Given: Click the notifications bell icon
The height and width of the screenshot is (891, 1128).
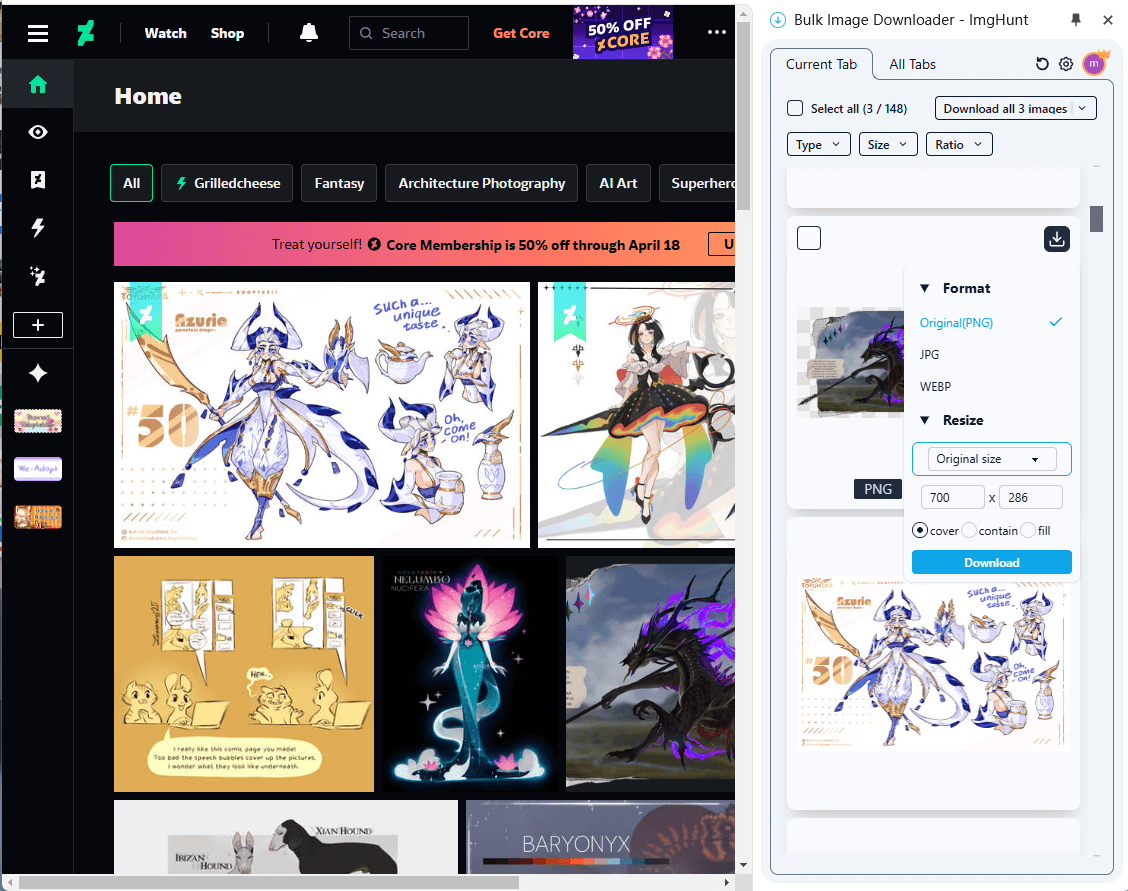Looking at the screenshot, I should (308, 32).
